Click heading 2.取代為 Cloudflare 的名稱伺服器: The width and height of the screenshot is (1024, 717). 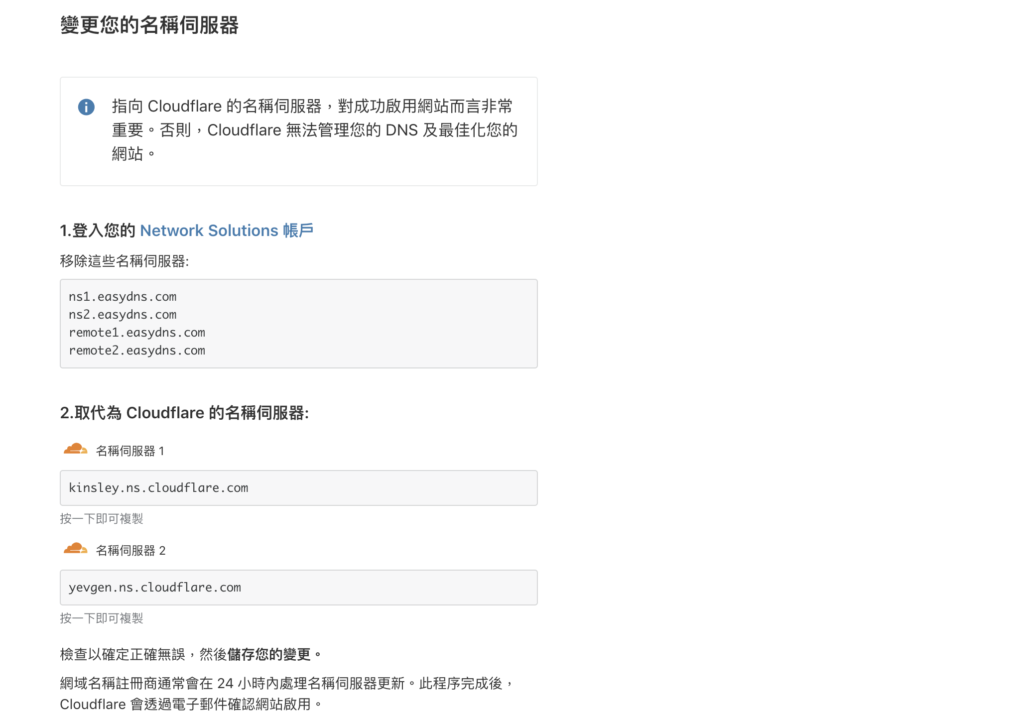click(x=184, y=413)
